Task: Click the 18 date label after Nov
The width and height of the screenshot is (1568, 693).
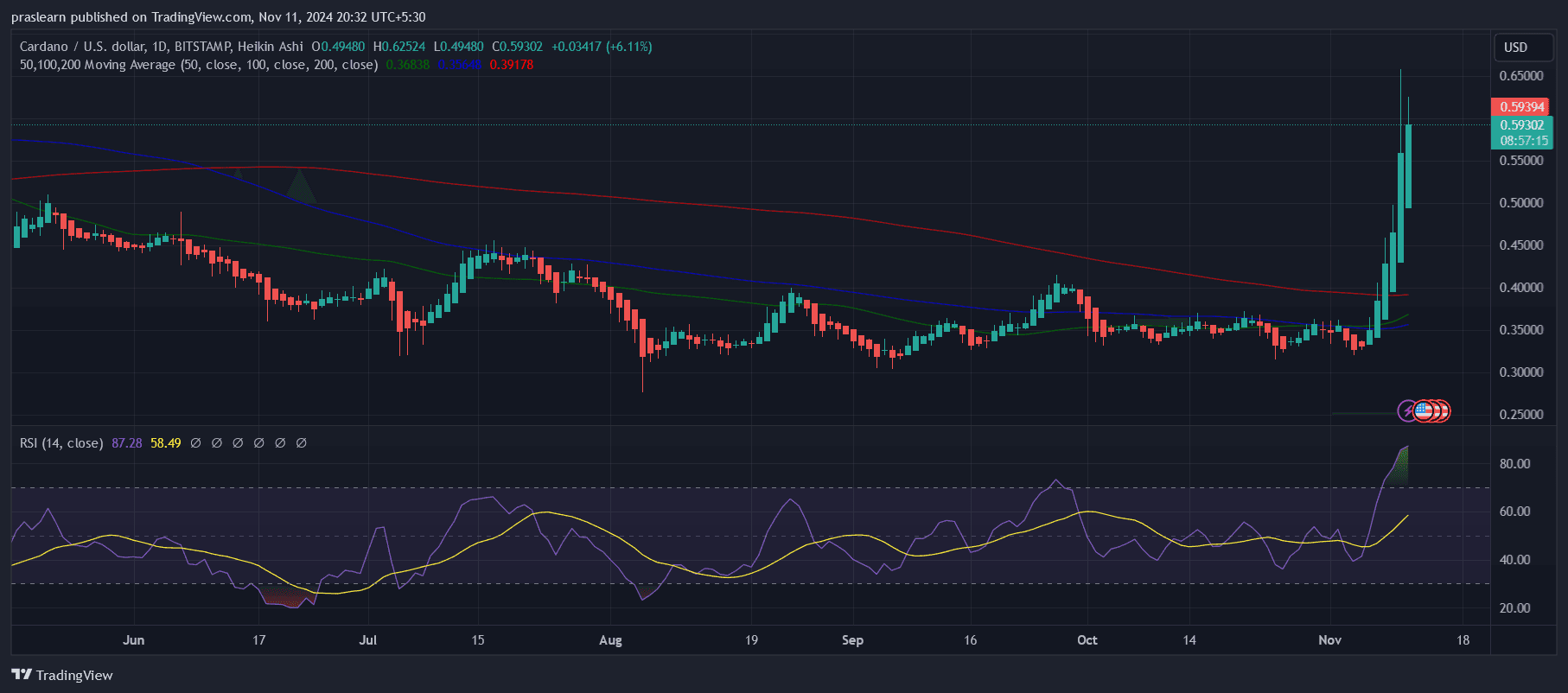Action: 1463,640
